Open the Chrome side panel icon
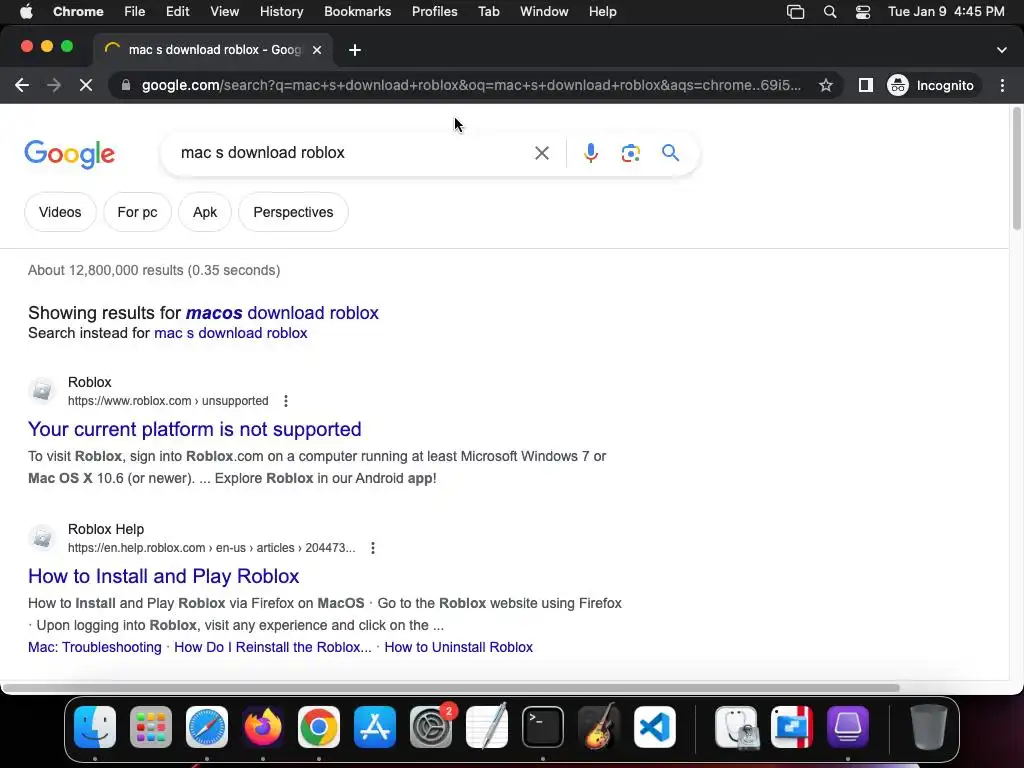1024x768 pixels. [x=865, y=86]
